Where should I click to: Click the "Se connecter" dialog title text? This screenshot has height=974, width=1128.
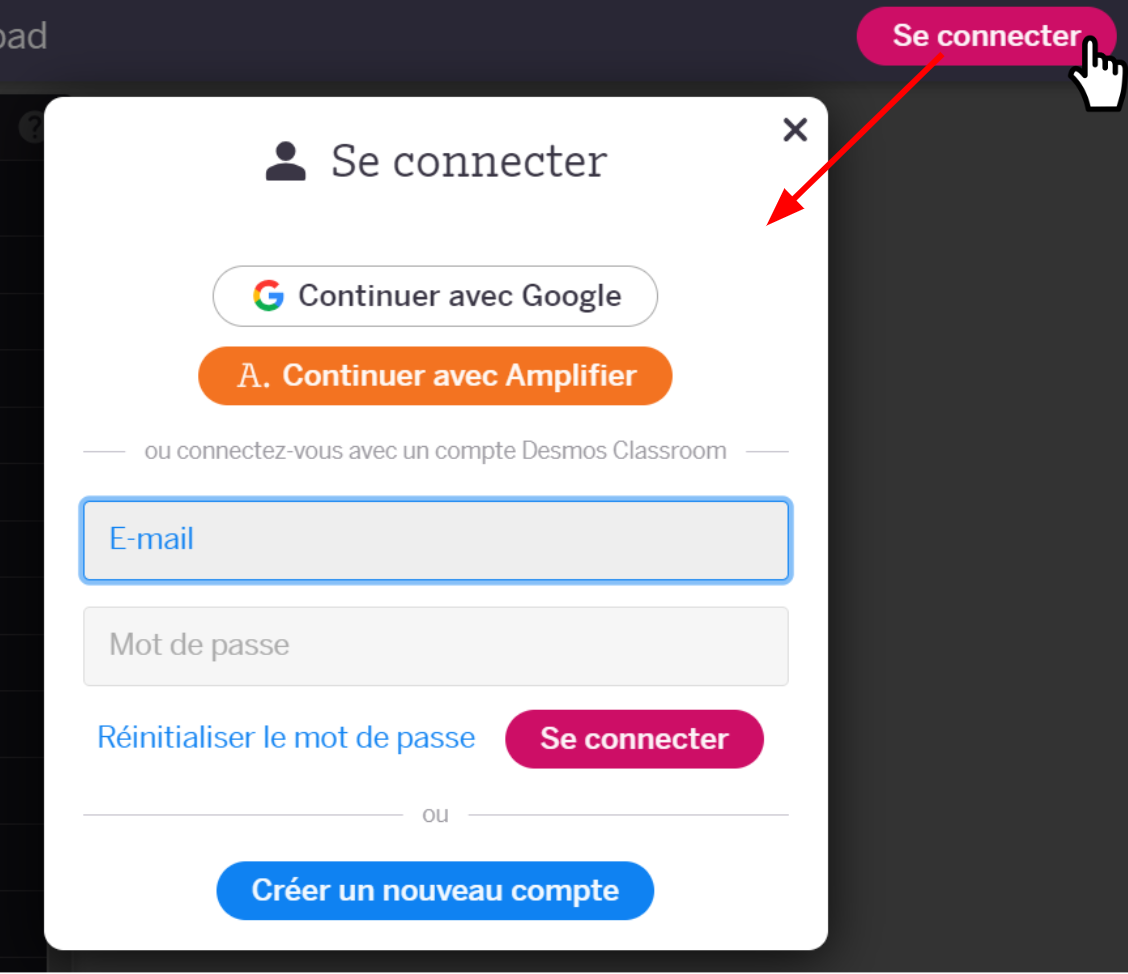tap(470, 160)
